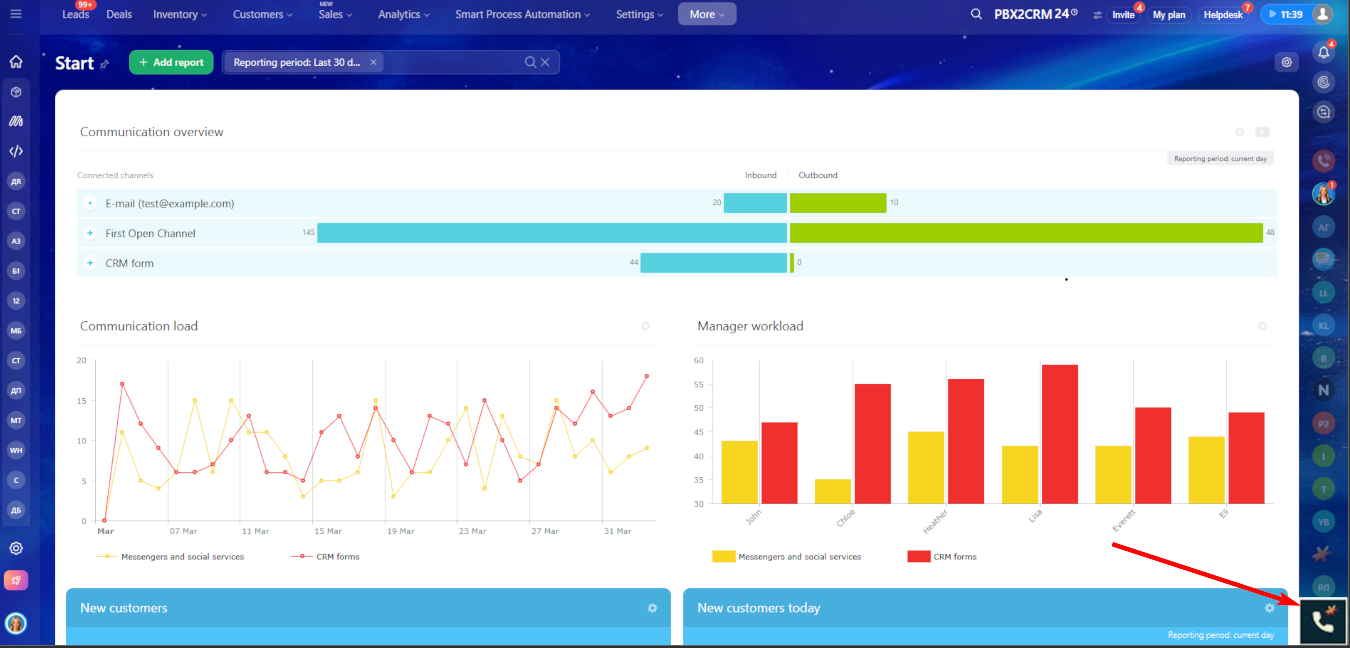Open the notifications bell in right sidebar
The width and height of the screenshot is (1350, 648).
click(1324, 53)
